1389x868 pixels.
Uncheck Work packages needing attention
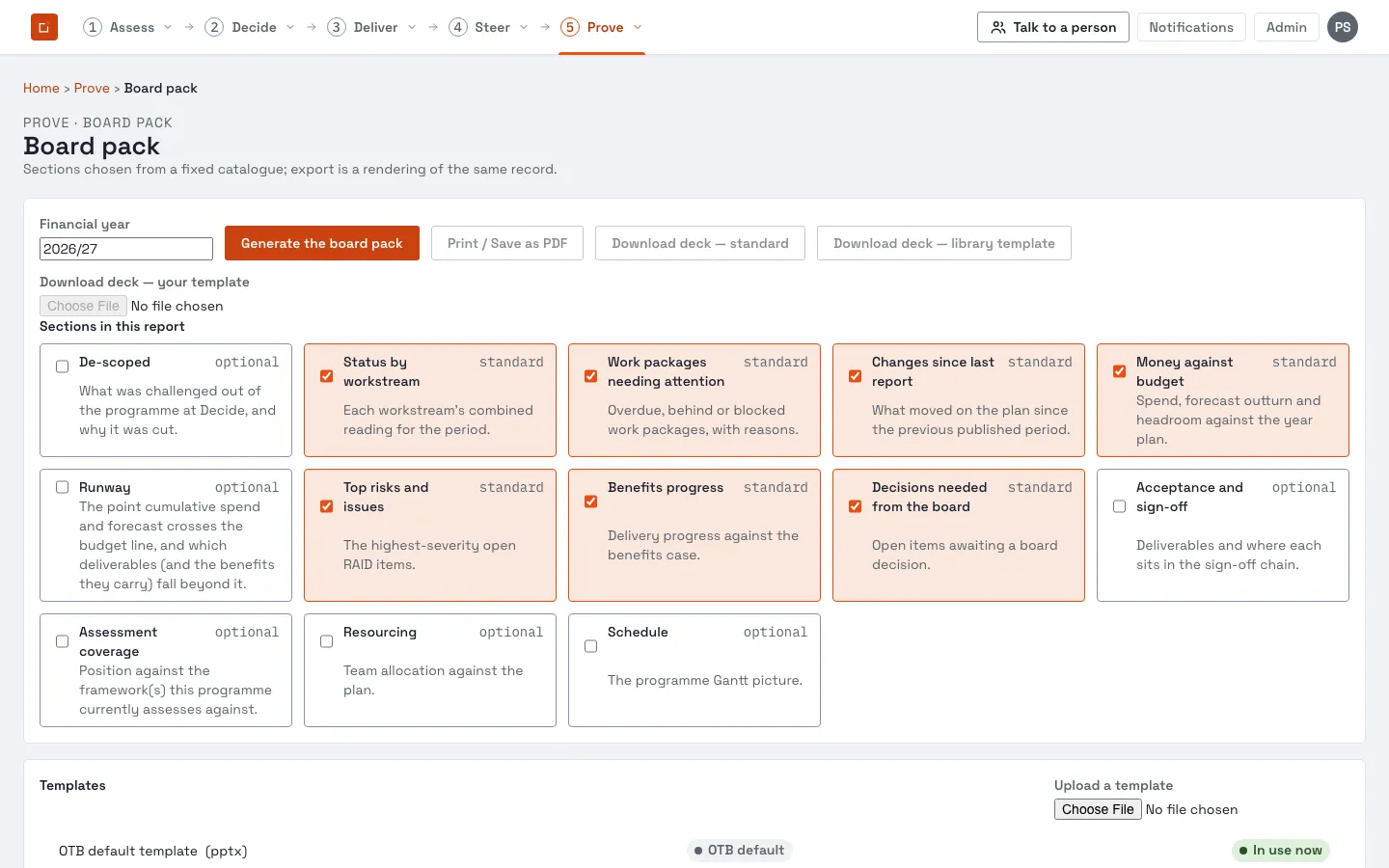pyautogui.click(x=590, y=376)
